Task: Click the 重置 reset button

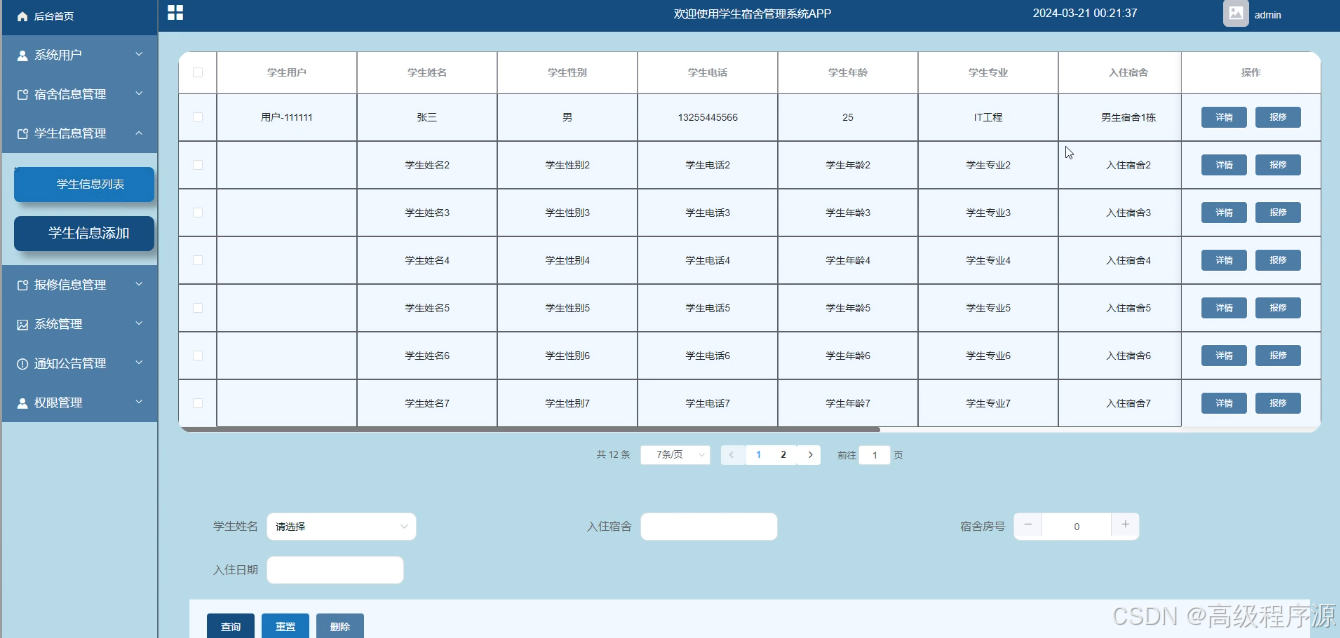Action: tap(285, 626)
